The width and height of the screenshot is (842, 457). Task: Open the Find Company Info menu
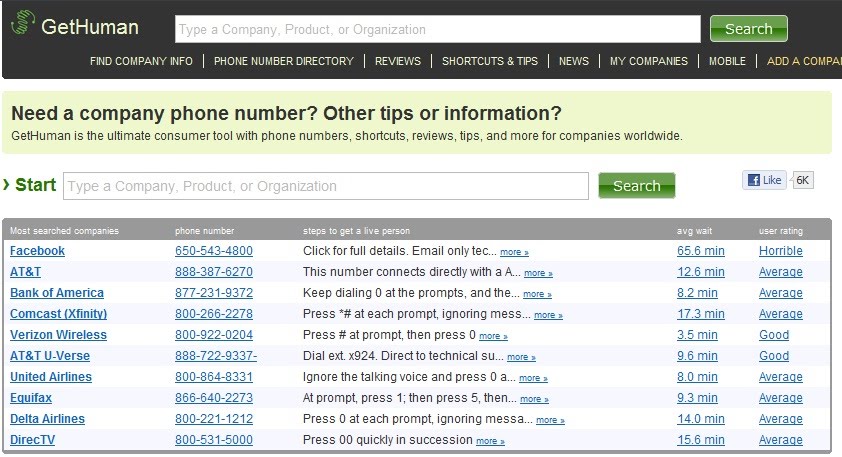tap(141, 61)
